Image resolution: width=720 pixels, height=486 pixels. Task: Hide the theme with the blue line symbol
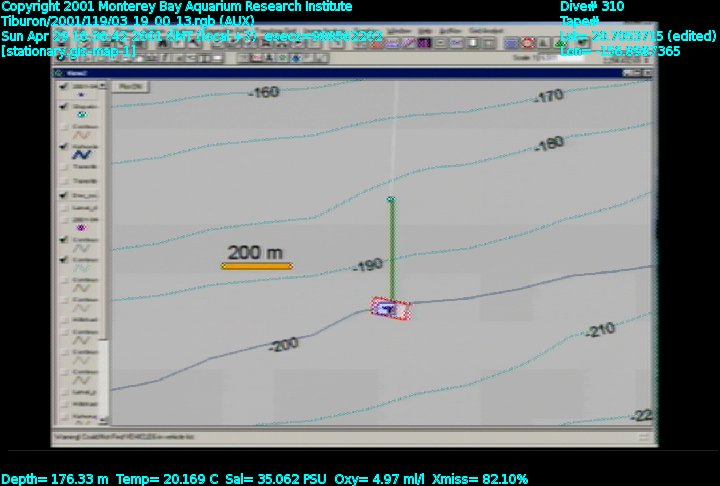(x=64, y=146)
